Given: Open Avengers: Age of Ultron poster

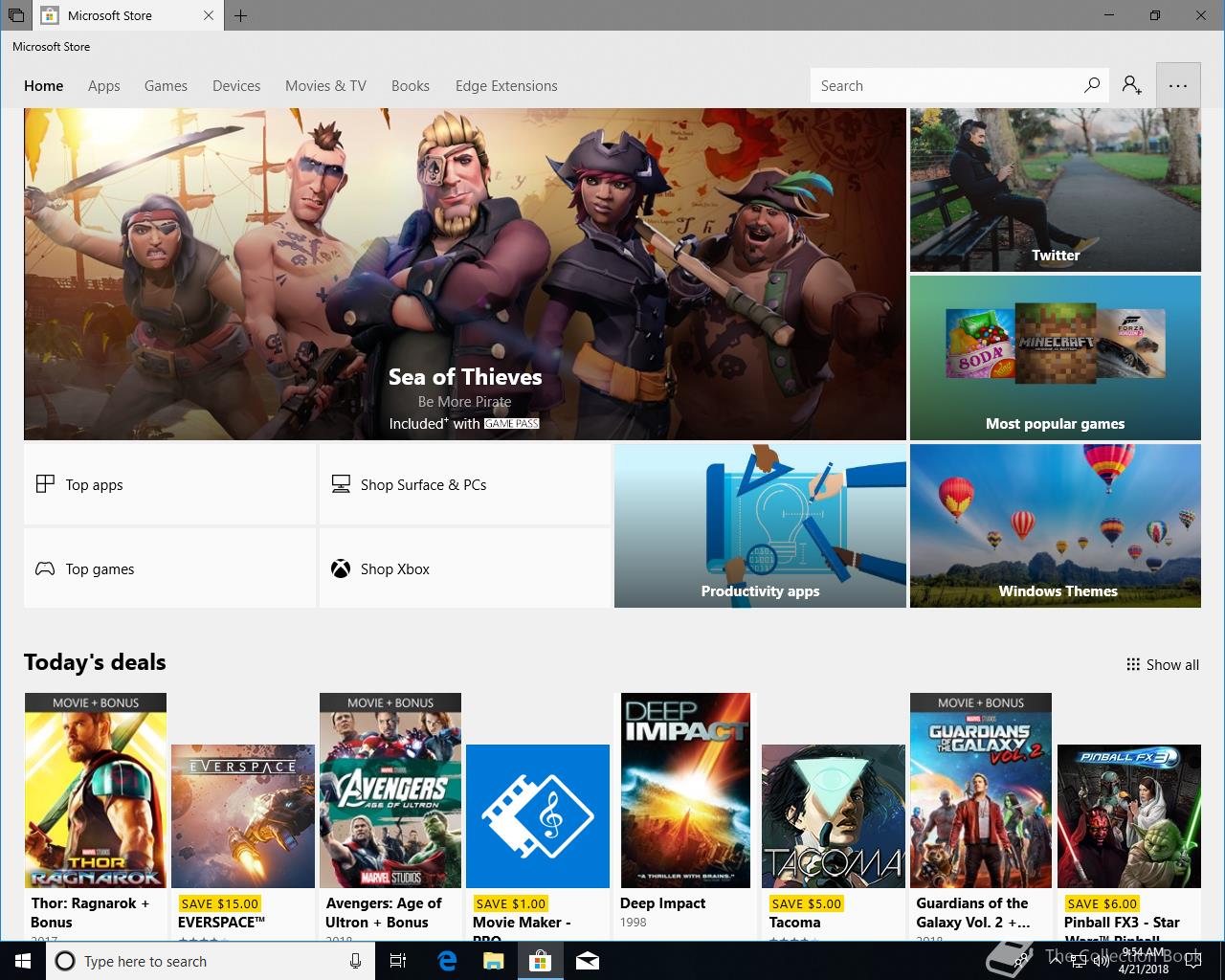Looking at the screenshot, I should click(390, 791).
